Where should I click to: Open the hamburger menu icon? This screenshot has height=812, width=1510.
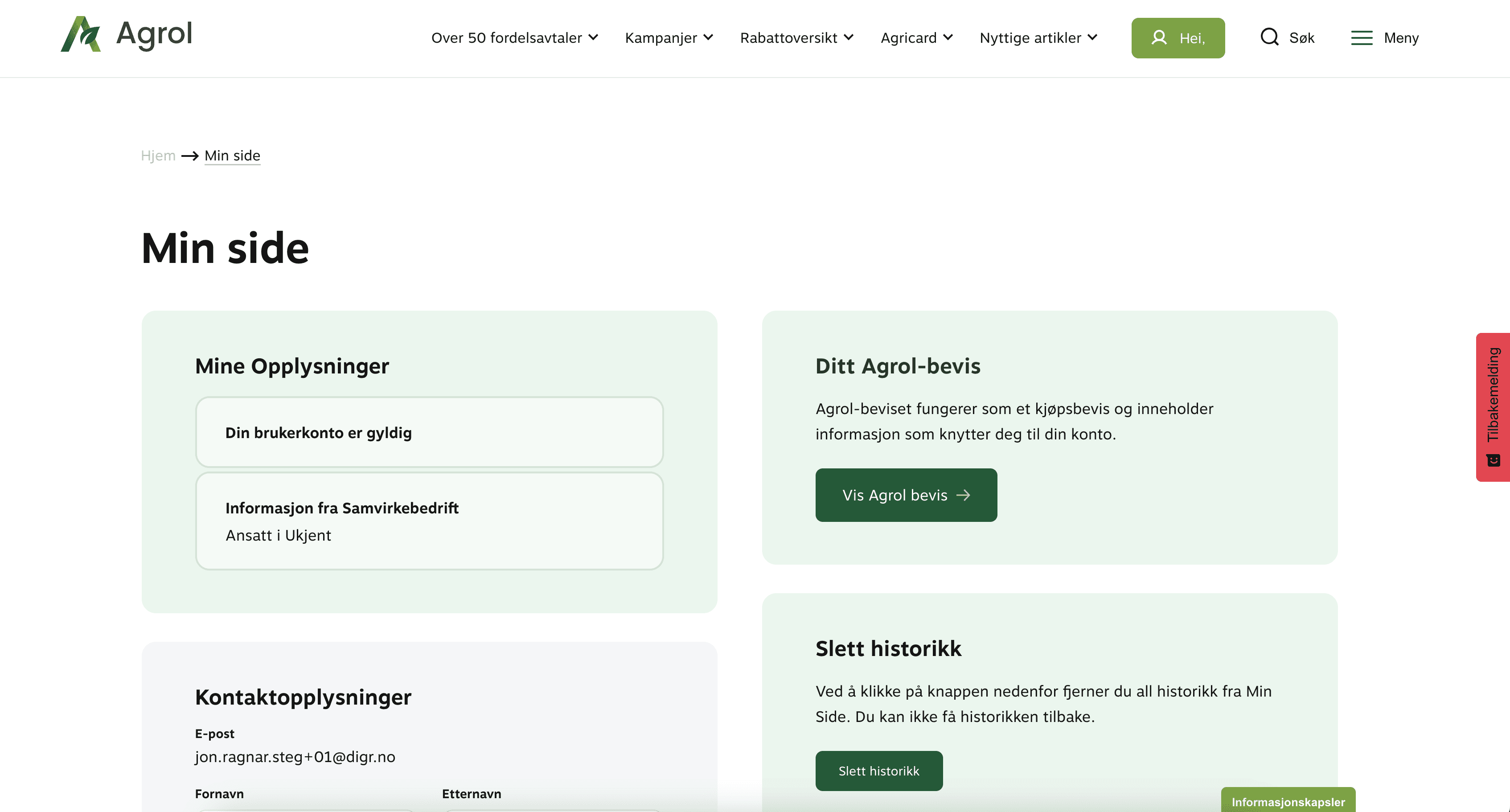1362,38
